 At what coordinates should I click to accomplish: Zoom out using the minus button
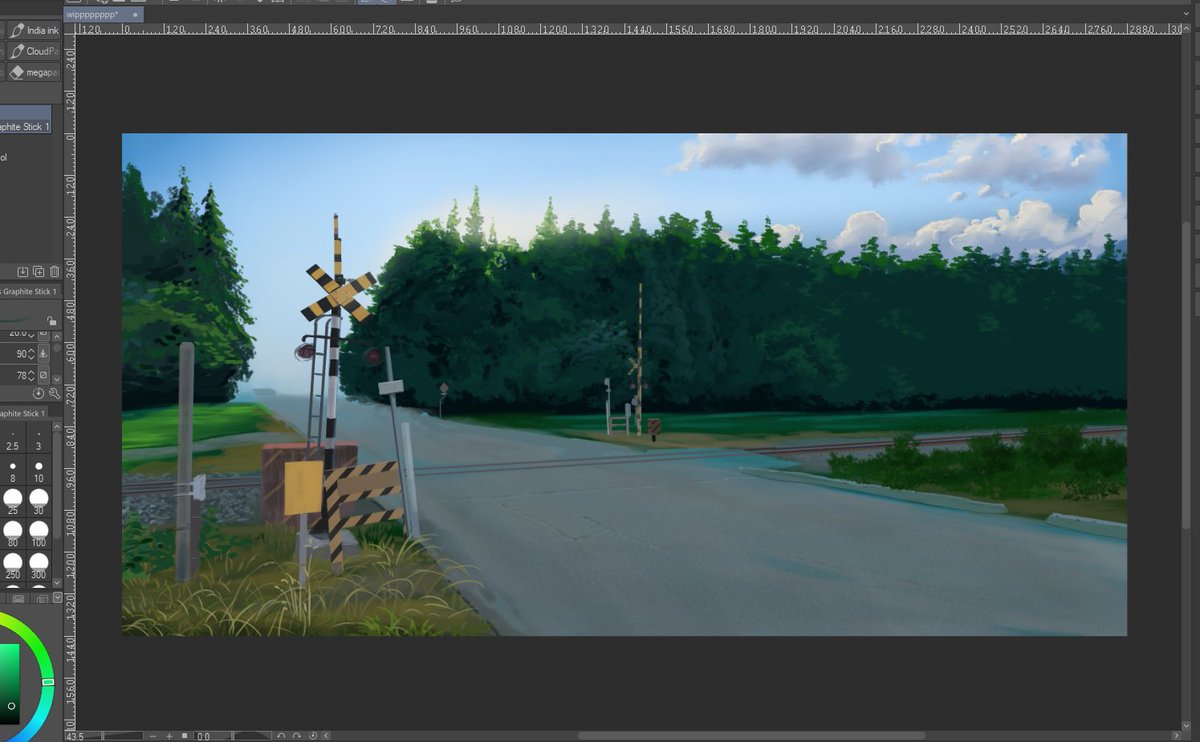click(x=152, y=735)
